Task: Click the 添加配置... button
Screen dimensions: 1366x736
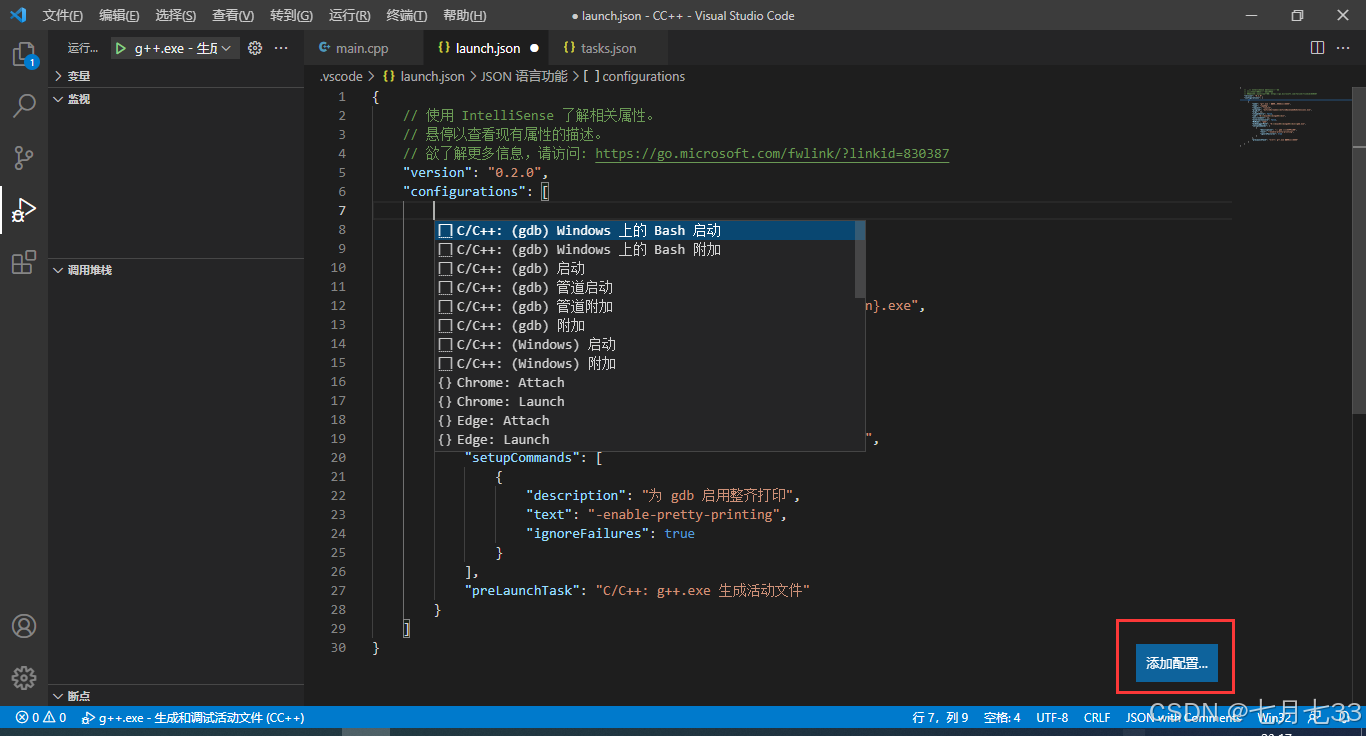Action: pyautogui.click(x=1177, y=663)
